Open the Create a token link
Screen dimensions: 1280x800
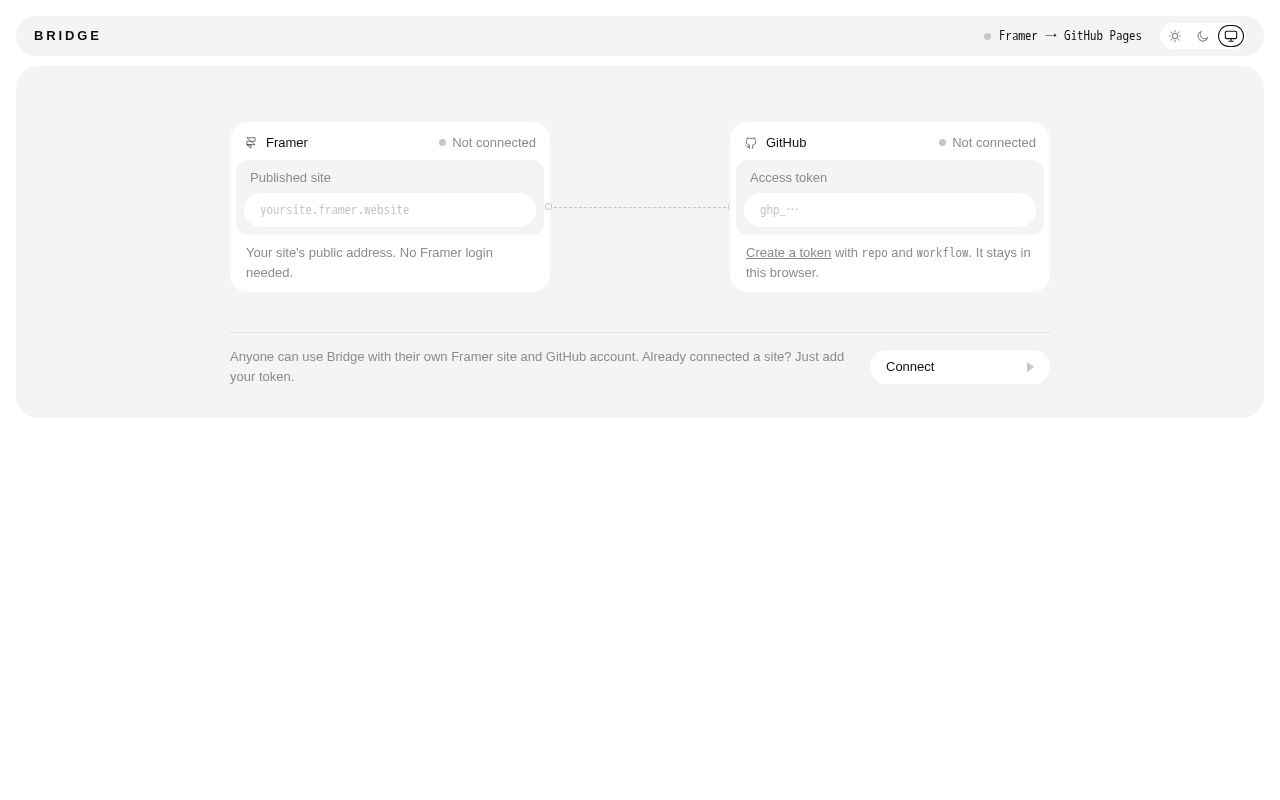[x=788, y=253]
